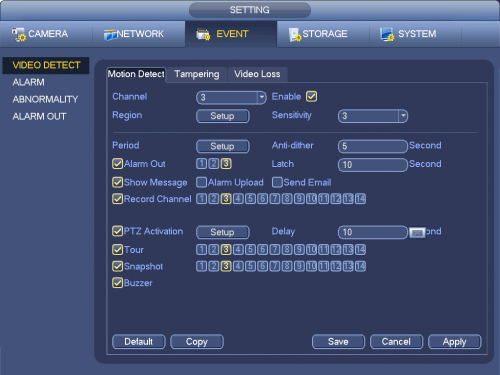Select ALARM in the sidebar
The height and width of the screenshot is (375, 500).
tap(28, 82)
